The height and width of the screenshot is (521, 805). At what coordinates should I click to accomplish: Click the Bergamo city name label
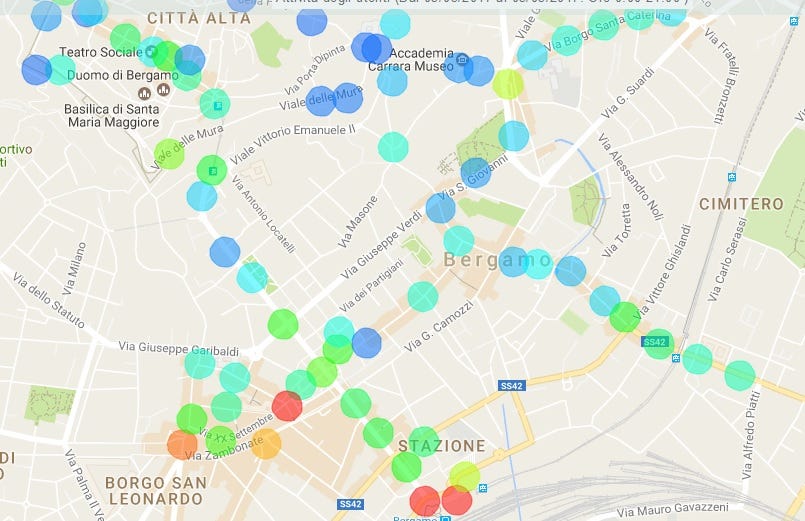point(497,260)
